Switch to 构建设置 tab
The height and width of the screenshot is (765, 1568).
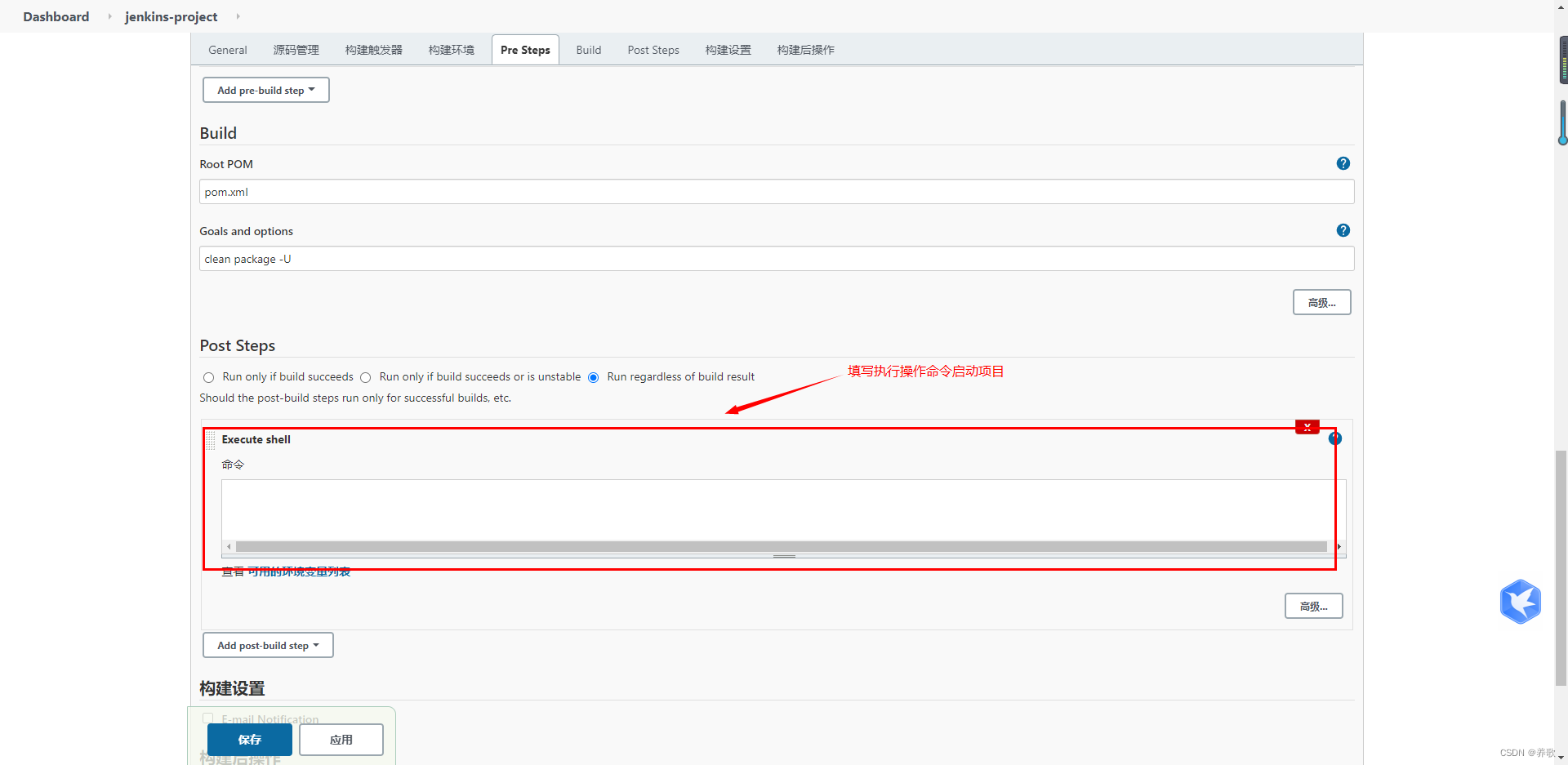click(728, 50)
